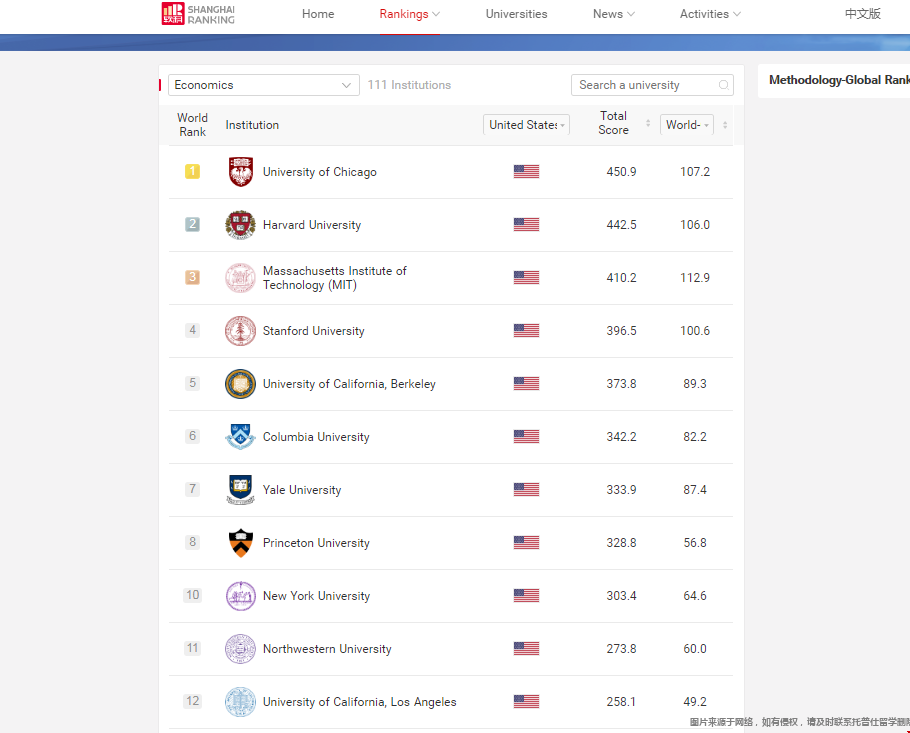Click the US flag in the Harvard row
Viewport: 910px width, 733px height.
tap(526, 225)
